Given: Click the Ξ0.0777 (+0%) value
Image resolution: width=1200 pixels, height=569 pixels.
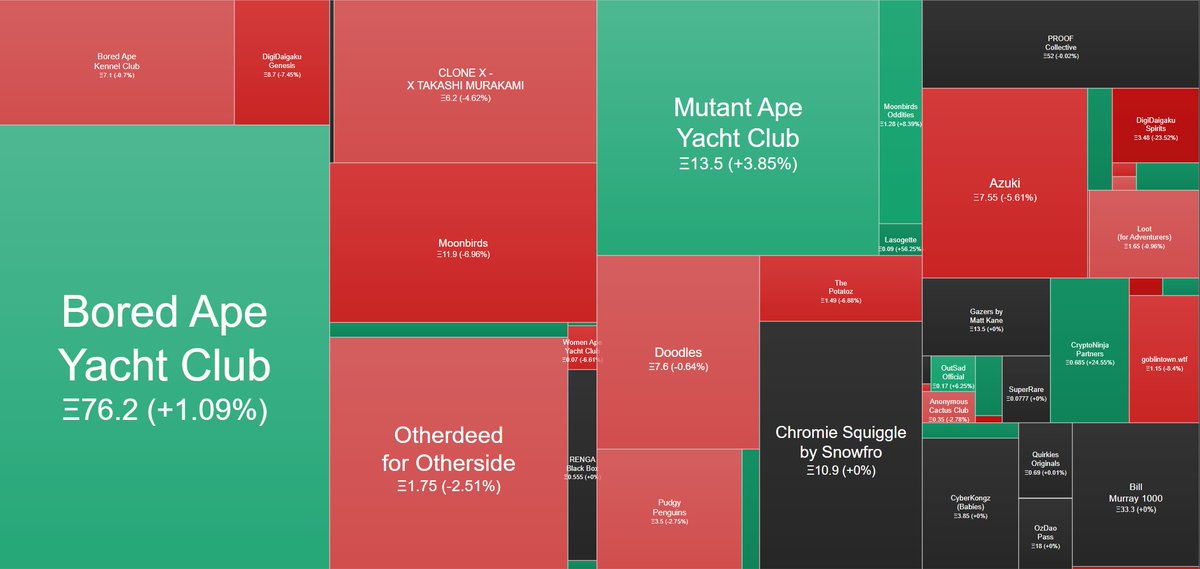Looking at the screenshot, I should point(1026,398).
